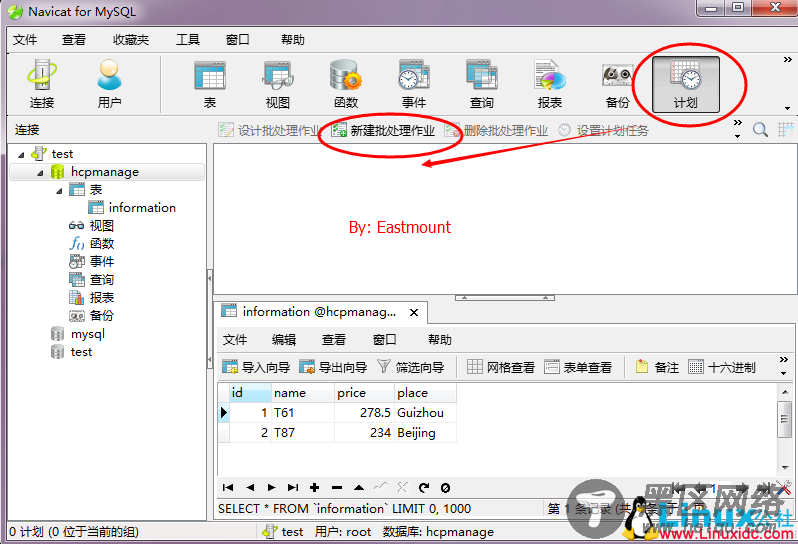This screenshot has width=798, height=544.
Task: Open 导出向导 export wizard
Action: click(333, 367)
